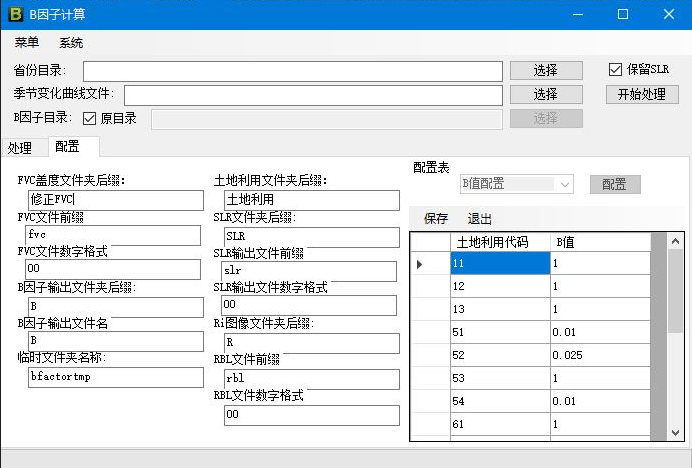
Task: Click the 临时文件夹名称 field with bfactortmp
Action: tap(116, 377)
